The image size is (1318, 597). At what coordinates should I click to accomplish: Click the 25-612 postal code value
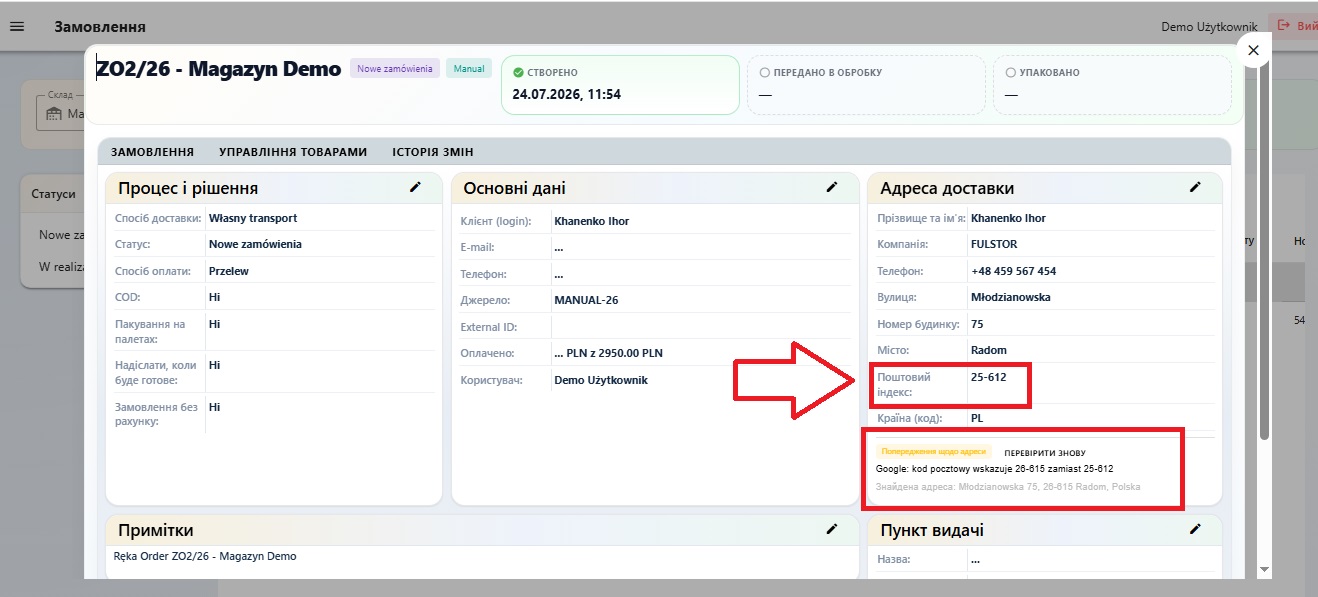click(x=988, y=377)
